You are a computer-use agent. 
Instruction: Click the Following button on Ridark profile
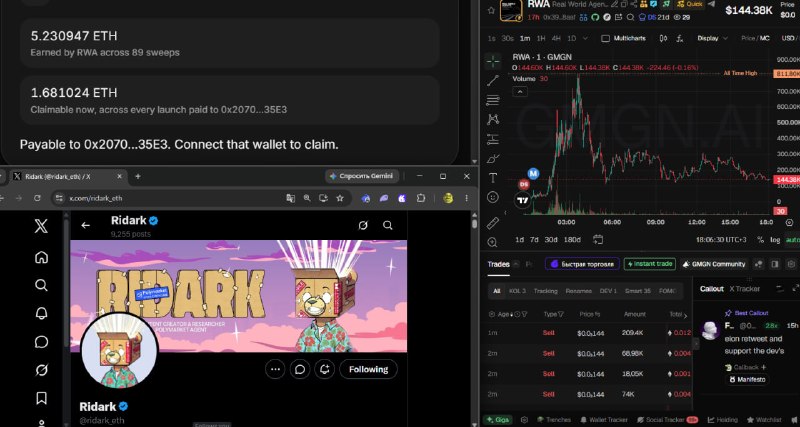368,369
